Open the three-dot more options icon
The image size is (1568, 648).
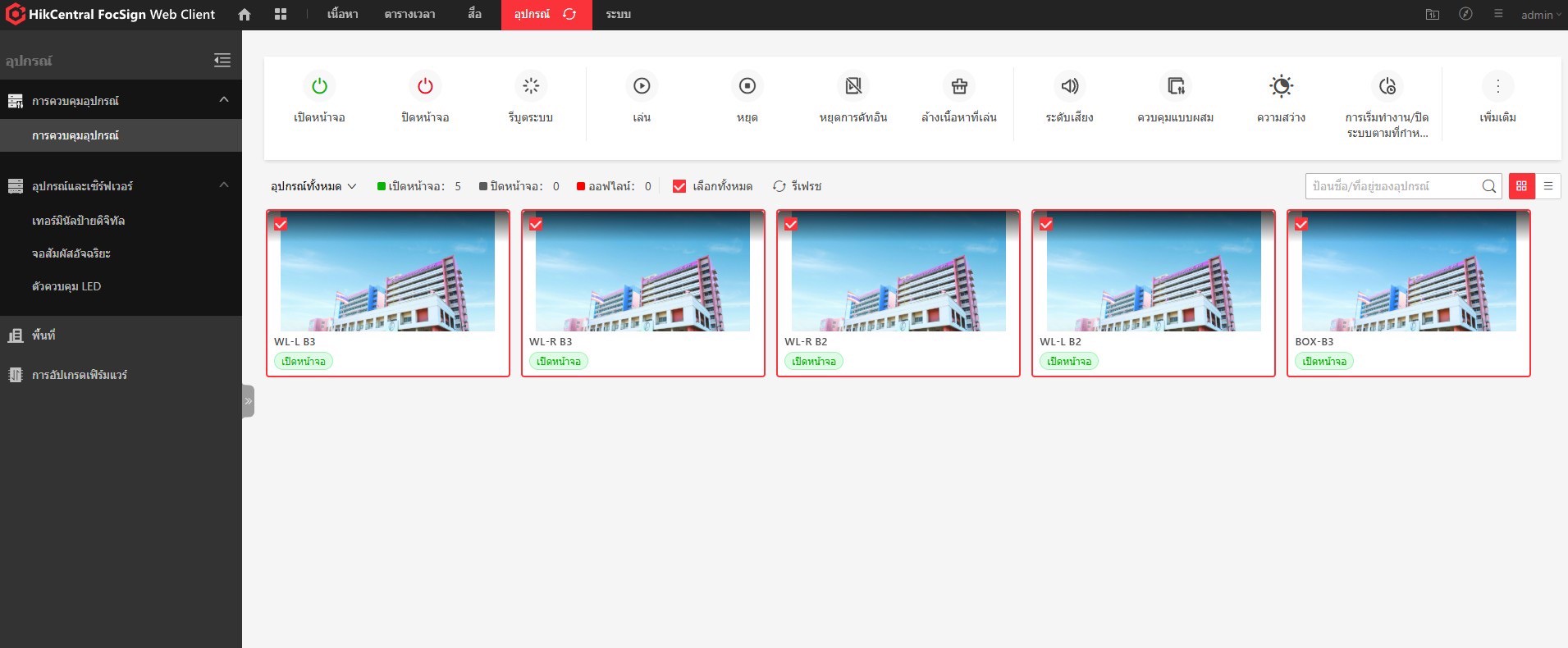1497,86
